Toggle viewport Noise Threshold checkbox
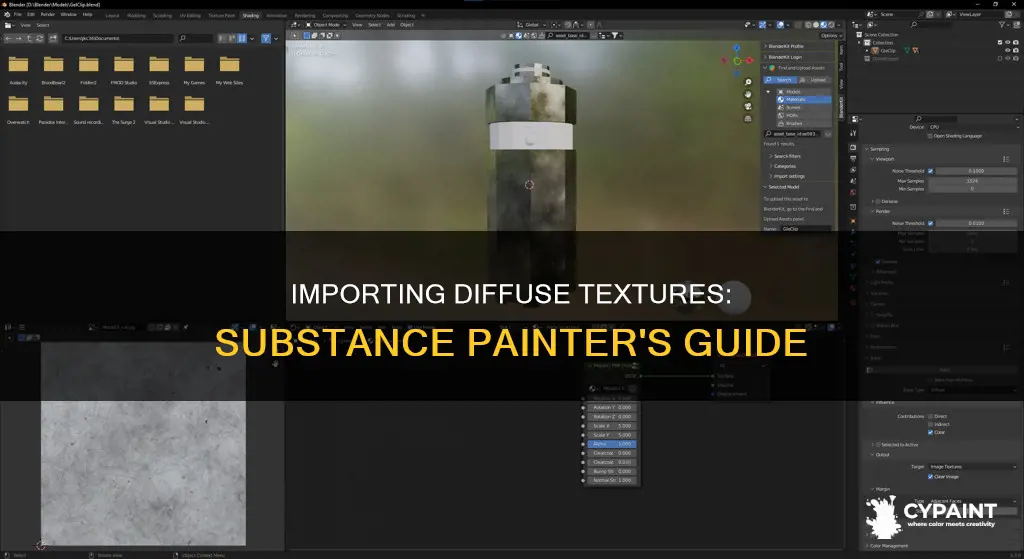 tap(931, 171)
